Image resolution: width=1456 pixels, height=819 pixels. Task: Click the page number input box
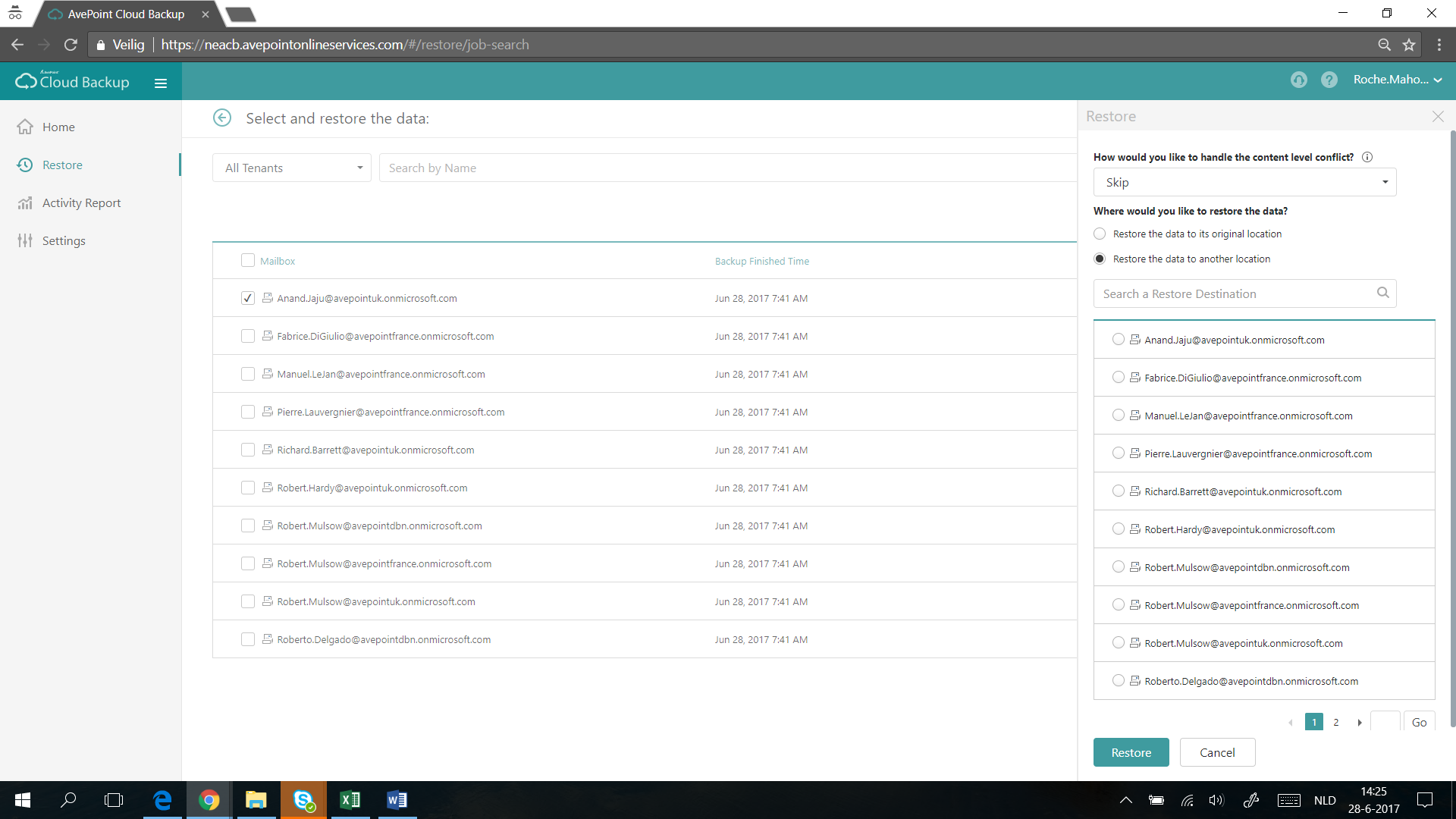tap(1385, 723)
